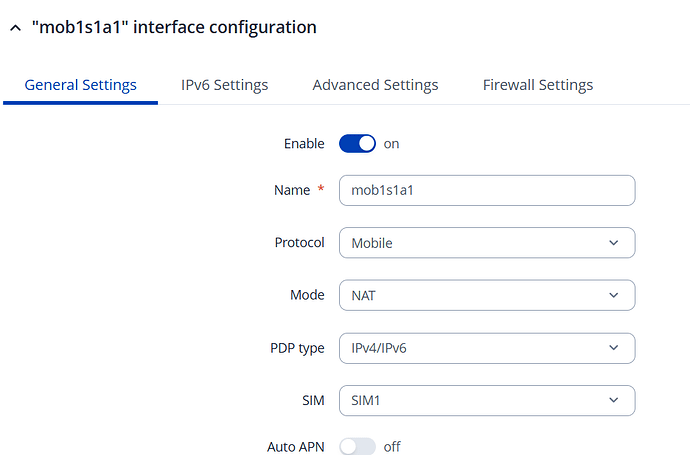Screen dimensions: 690x455
Task: Open the Protocol dropdown showing Mobile
Action: (x=486, y=243)
